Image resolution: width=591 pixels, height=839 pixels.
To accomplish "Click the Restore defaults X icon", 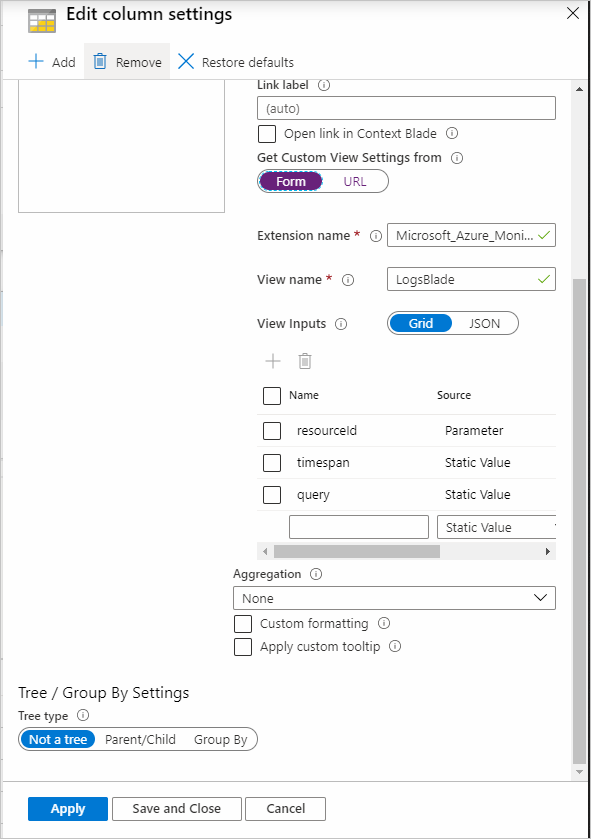I will pyautogui.click(x=186, y=62).
